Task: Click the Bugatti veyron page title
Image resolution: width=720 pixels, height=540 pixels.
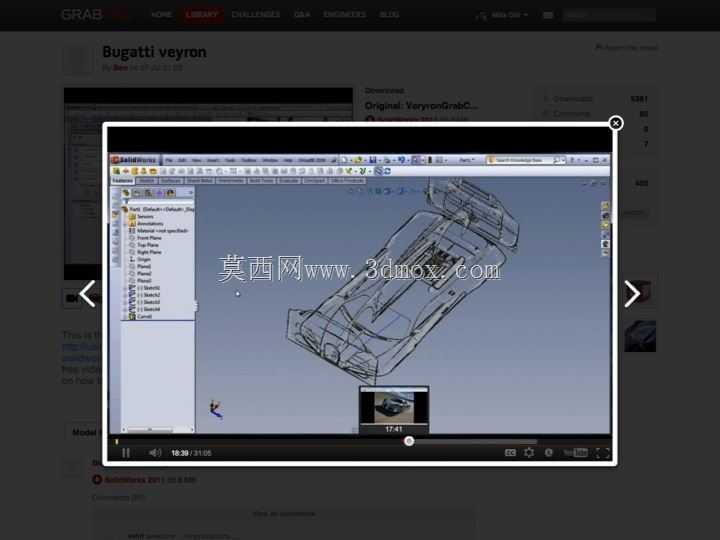Action: (x=154, y=52)
